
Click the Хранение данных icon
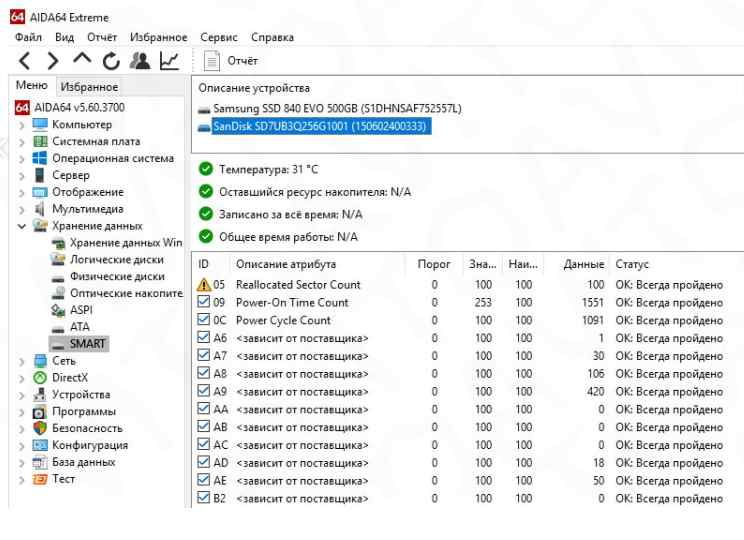pos(40,226)
